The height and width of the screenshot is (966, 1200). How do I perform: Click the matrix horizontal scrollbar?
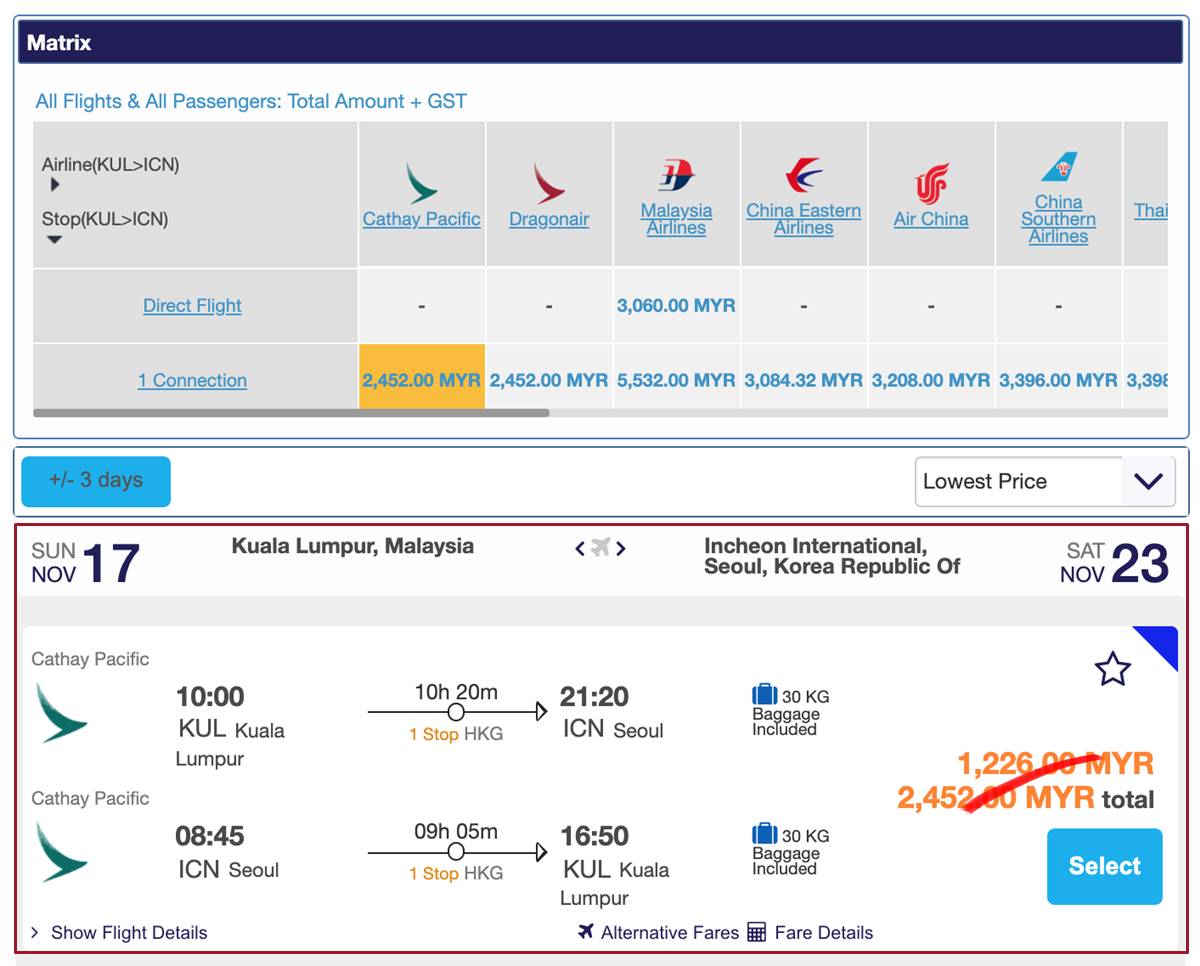click(x=290, y=412)
